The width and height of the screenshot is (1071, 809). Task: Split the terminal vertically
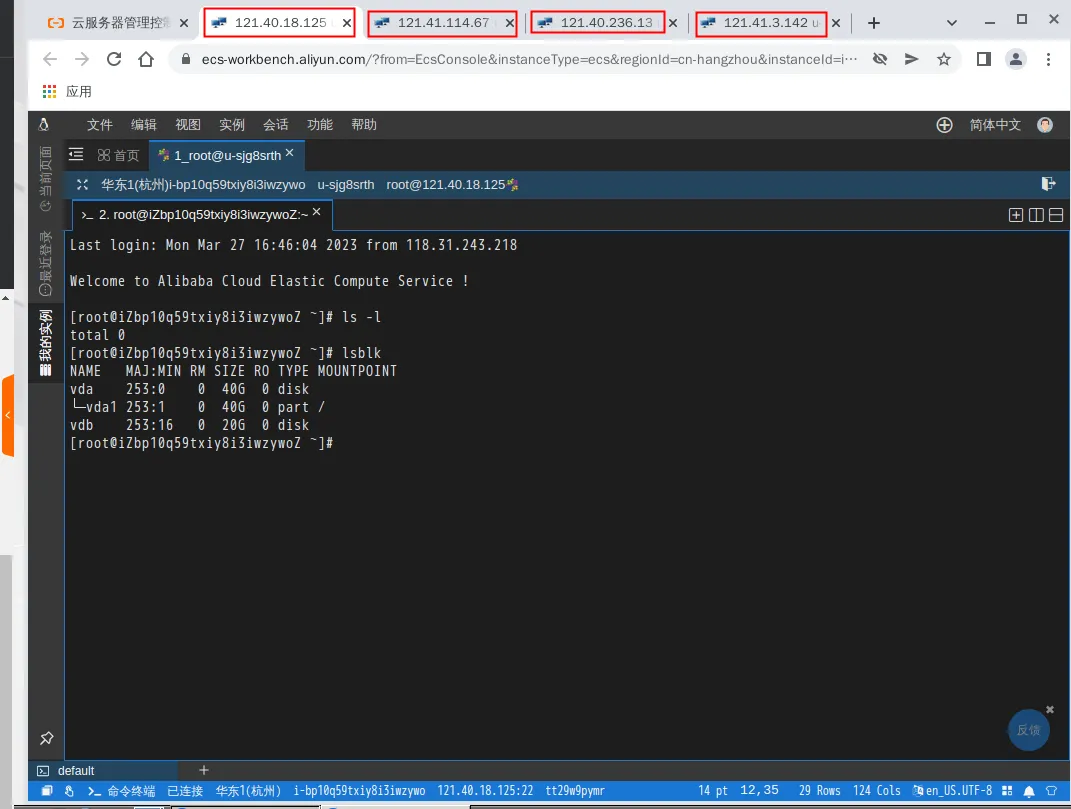[1035, 215]
